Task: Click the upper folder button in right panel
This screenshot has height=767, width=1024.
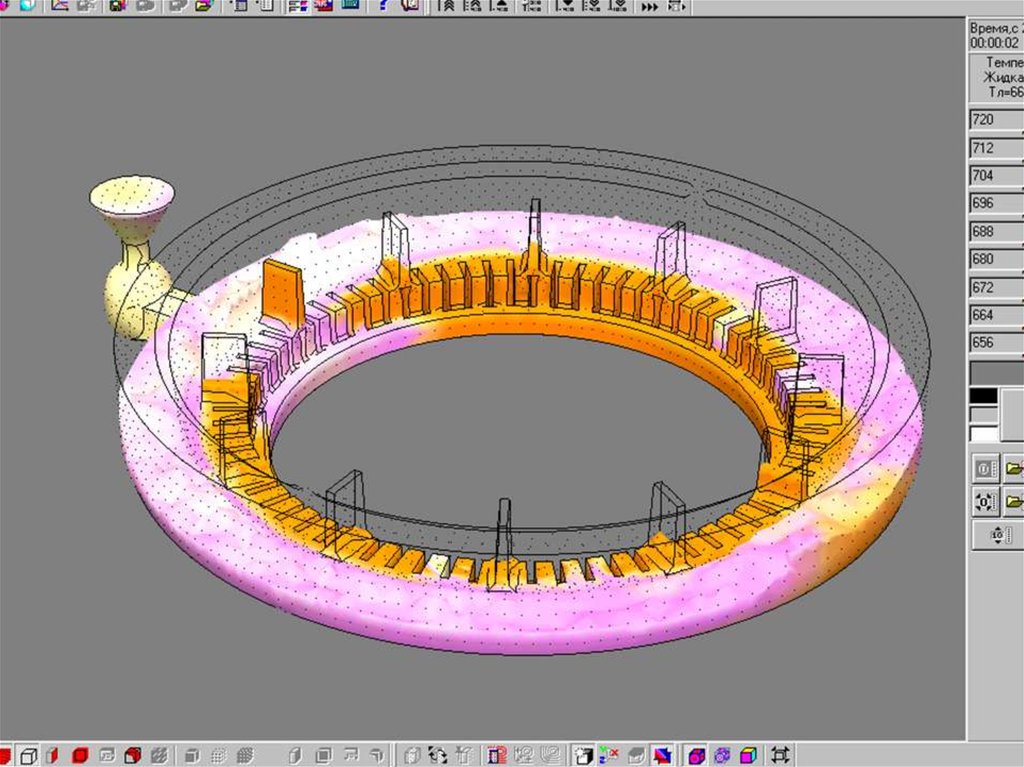Action: coord(1014,468)
